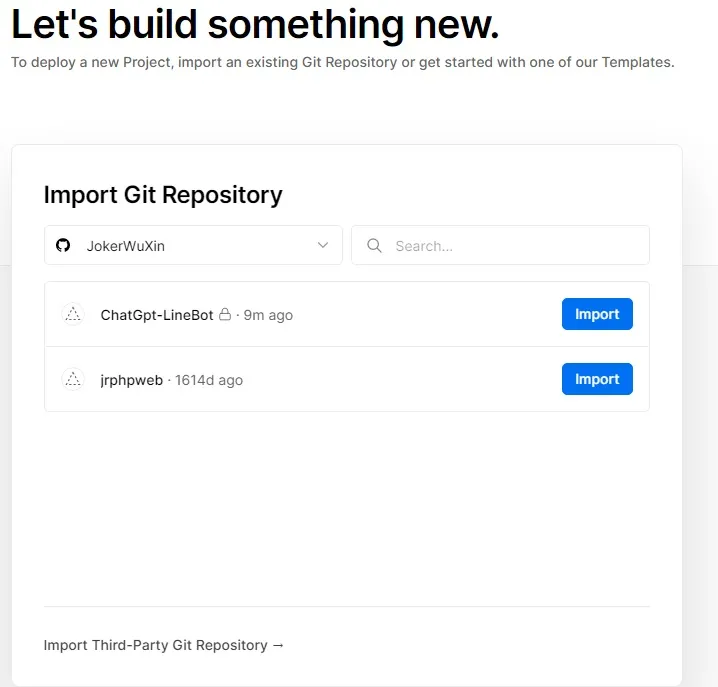
Task: Select the ChatGpt-LineBot repository name
Action: pyautogui.click(x=157, y=315)
